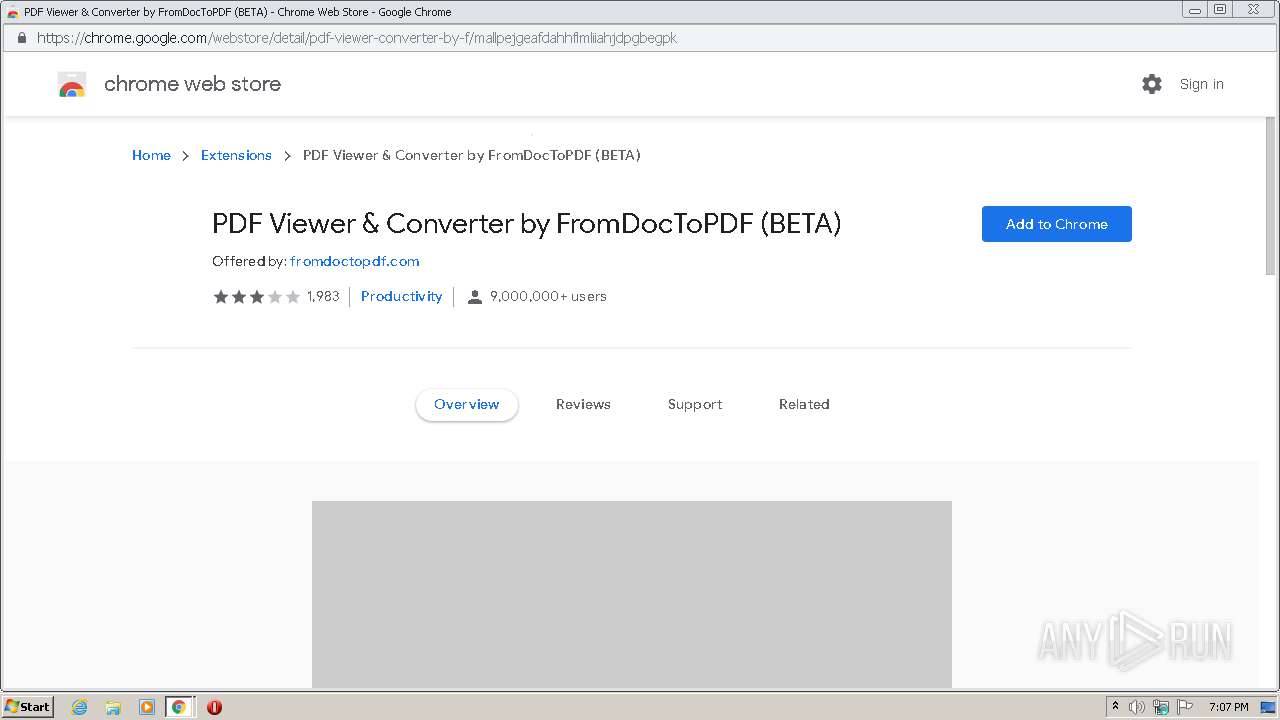Select the Overview tab
The width and height of the screenshot is (1280, 720).
(x=466, y=404)
